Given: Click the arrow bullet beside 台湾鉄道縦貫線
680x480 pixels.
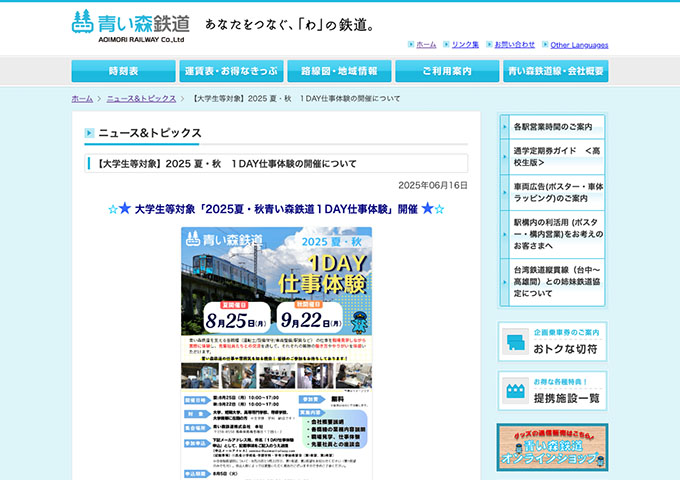Looking at the screenshot, I should [505, 282].
